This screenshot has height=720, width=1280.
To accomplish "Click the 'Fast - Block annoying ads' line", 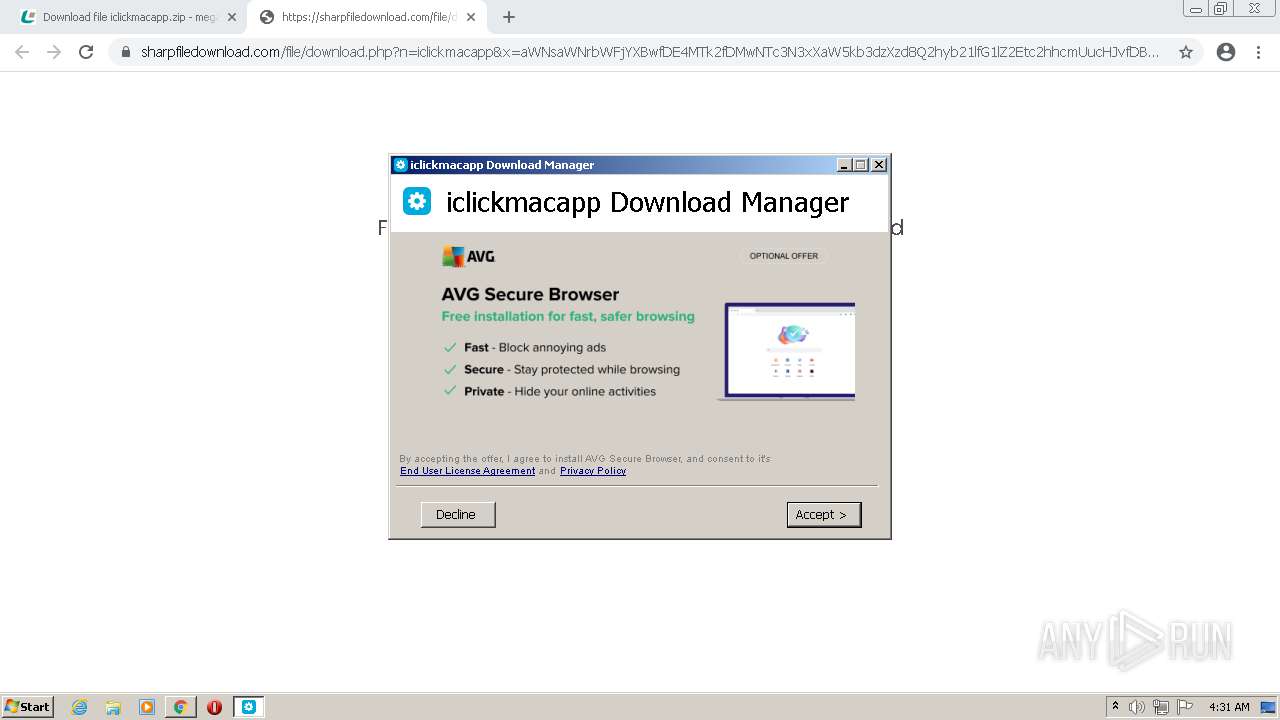I will click(526, 347).
